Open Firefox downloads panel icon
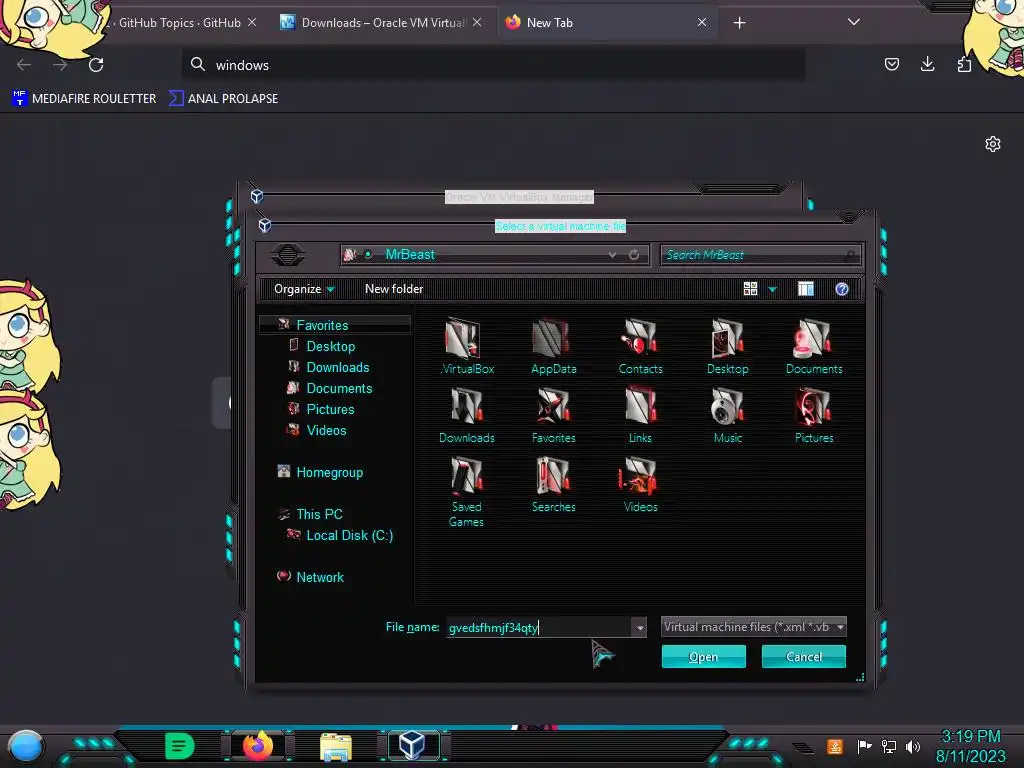This screenshot has width=1024, height=768. point(927,64)
